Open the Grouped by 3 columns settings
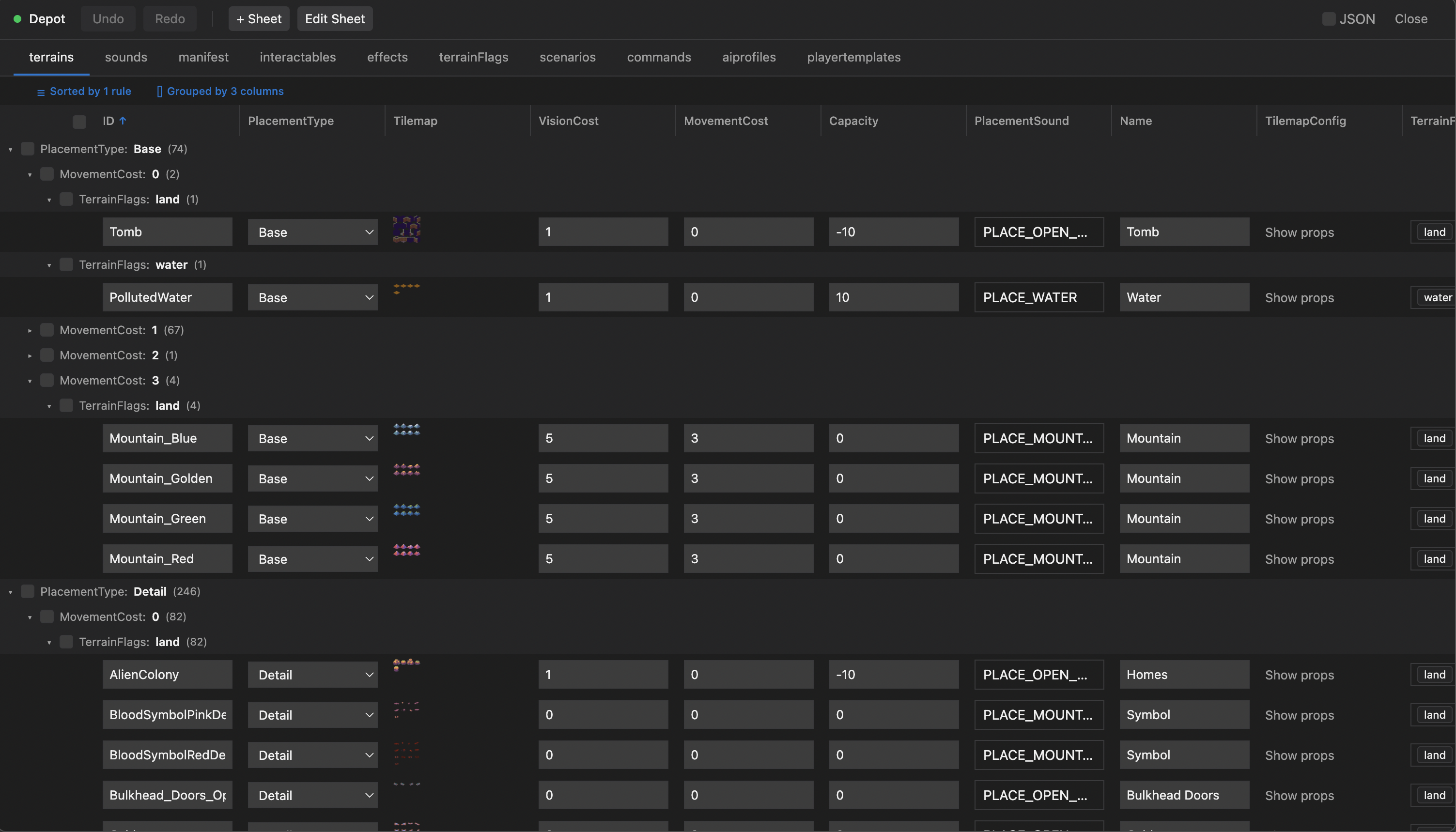 220,92
